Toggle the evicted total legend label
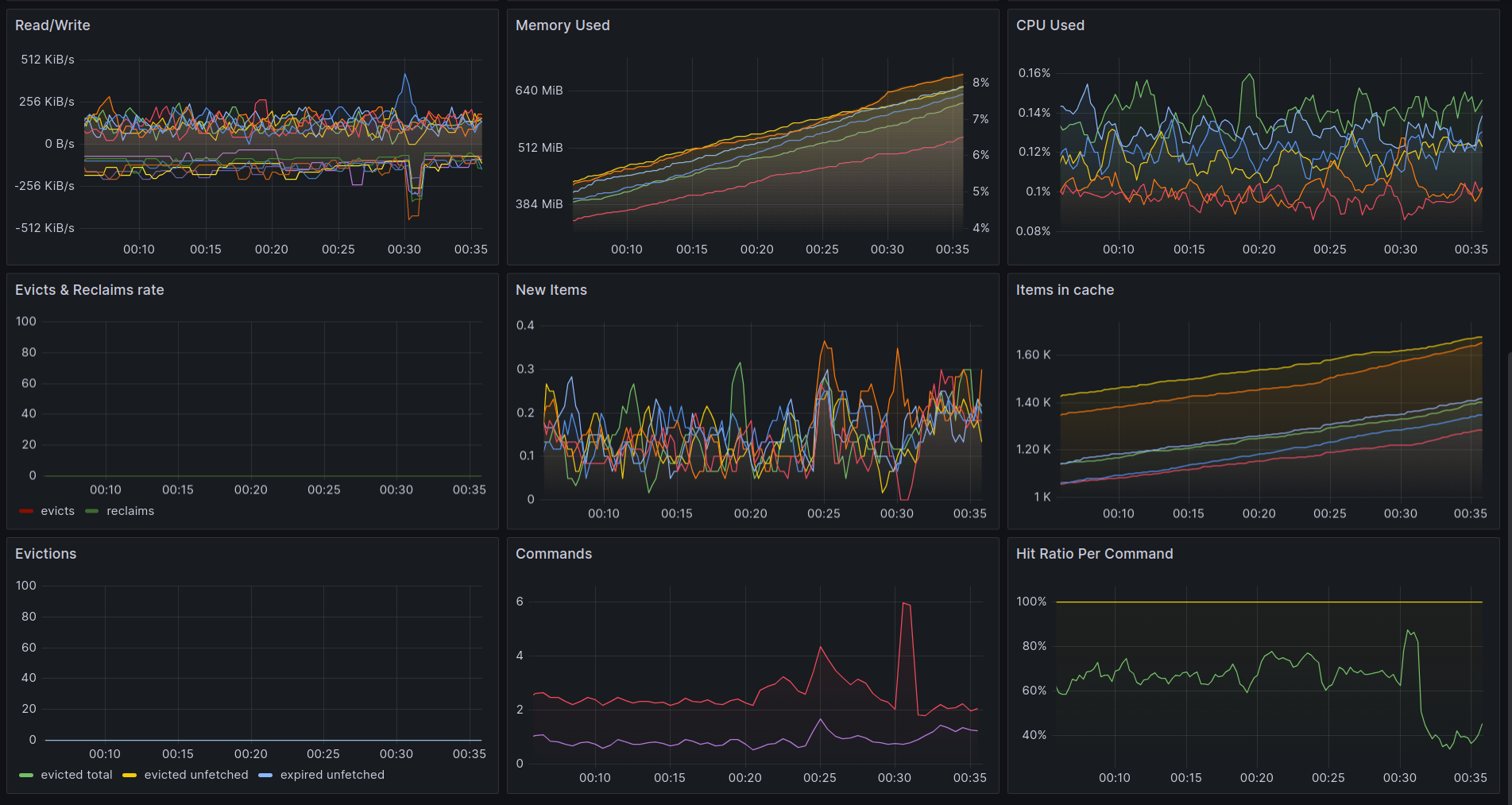This screenshot has width=1512, height=805. 77,775
